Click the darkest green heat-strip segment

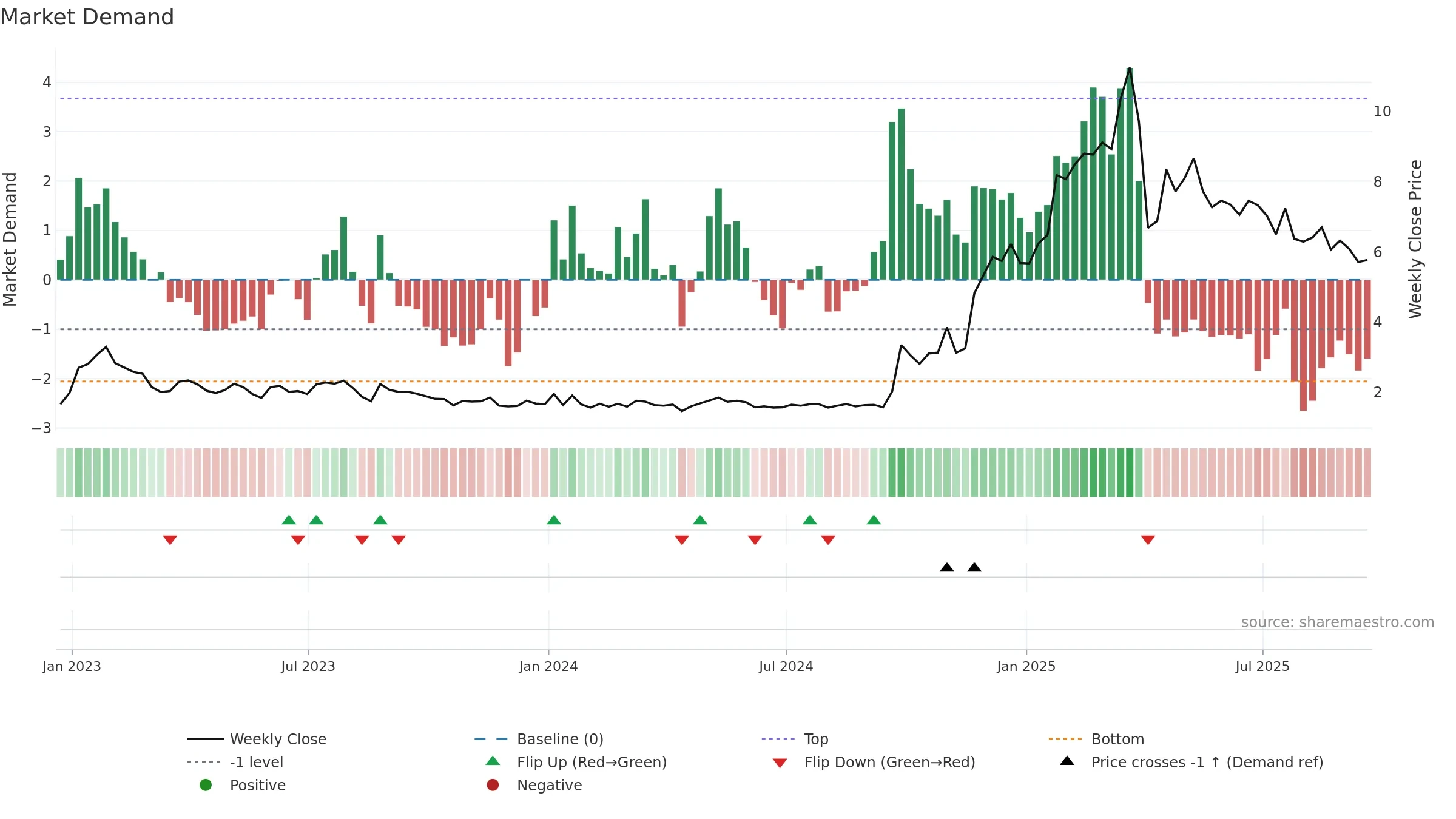pyautogui.click(x=1130, y=473)
